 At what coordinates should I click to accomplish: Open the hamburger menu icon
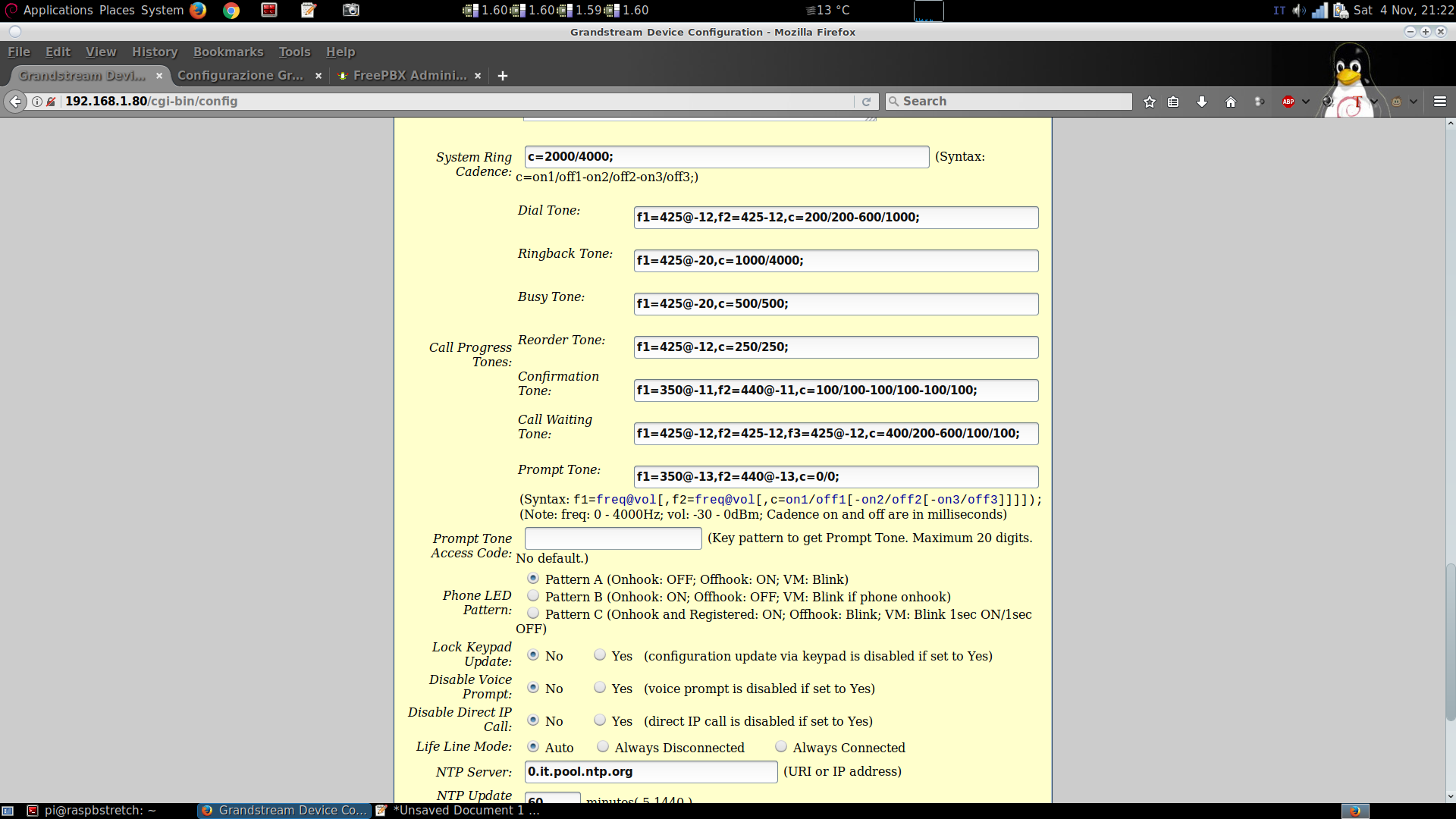coord(1440,102)
